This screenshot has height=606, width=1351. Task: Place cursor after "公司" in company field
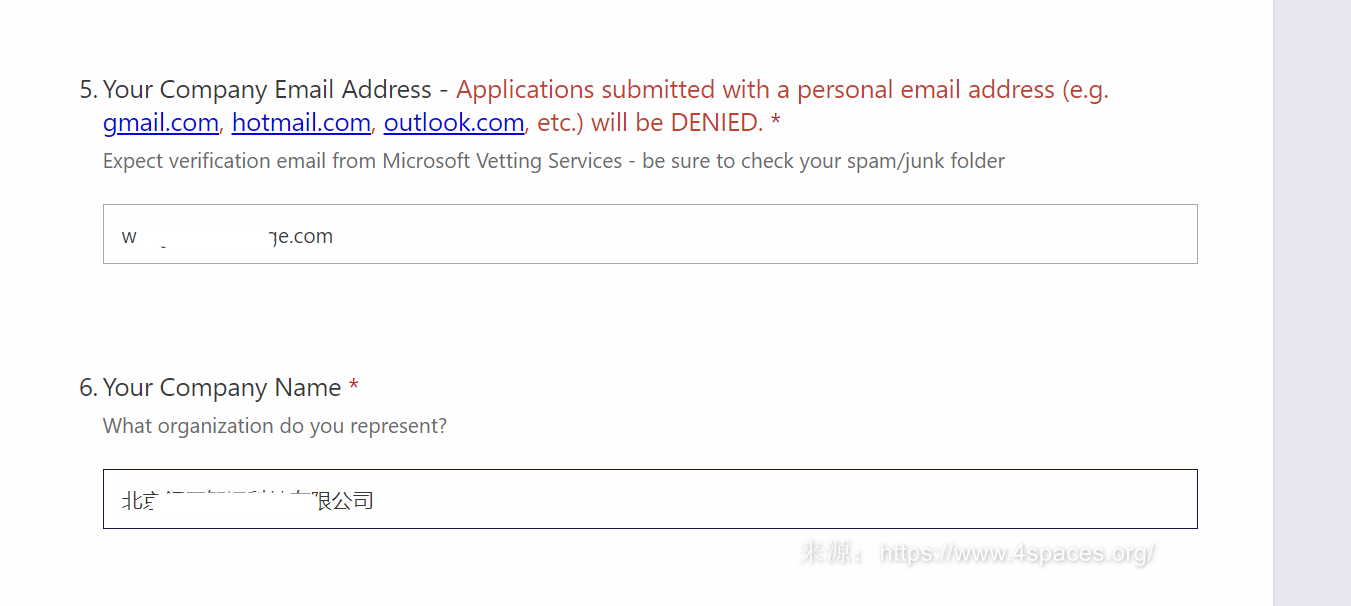point(374,500)
